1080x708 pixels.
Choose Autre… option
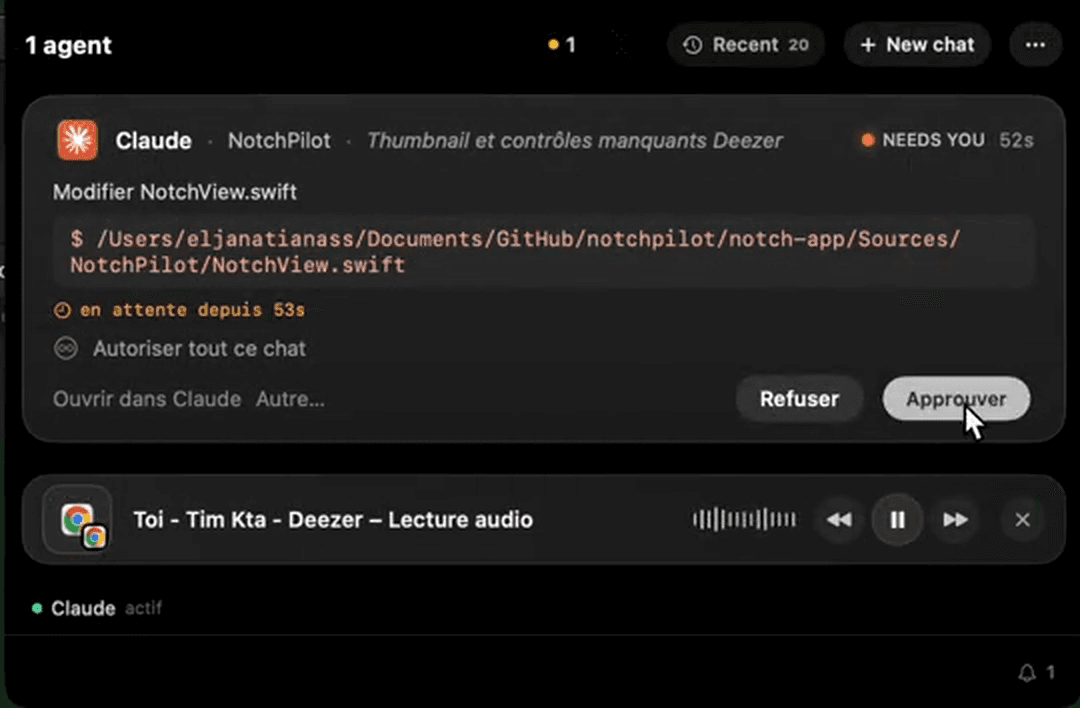click(x=290, y=399)
